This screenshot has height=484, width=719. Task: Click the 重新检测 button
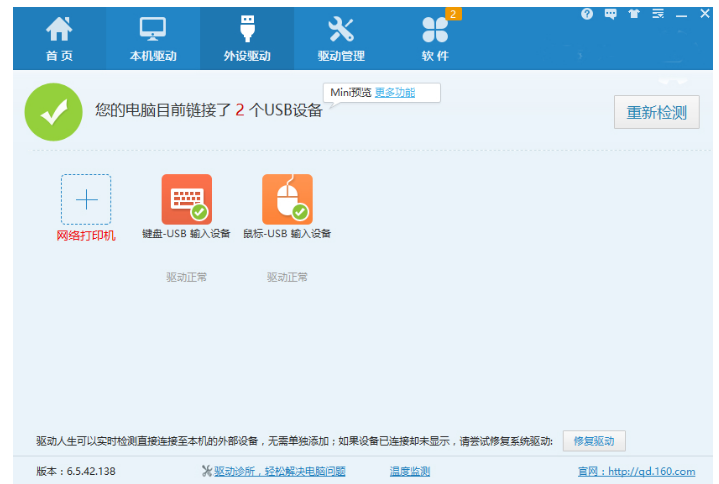click(x=656, y=112)
